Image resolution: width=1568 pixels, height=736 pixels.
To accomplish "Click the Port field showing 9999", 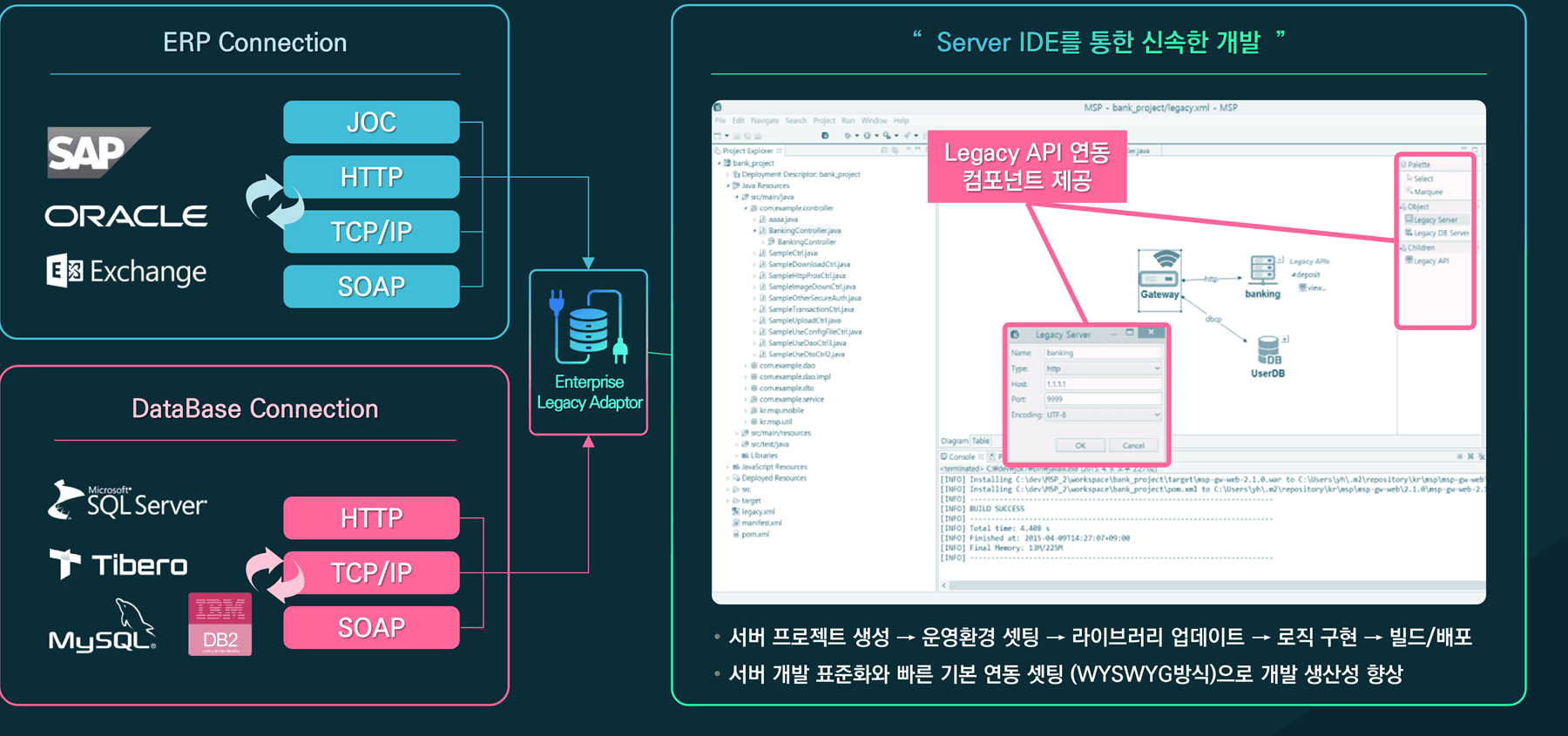I will click(x=1104, y=399).
